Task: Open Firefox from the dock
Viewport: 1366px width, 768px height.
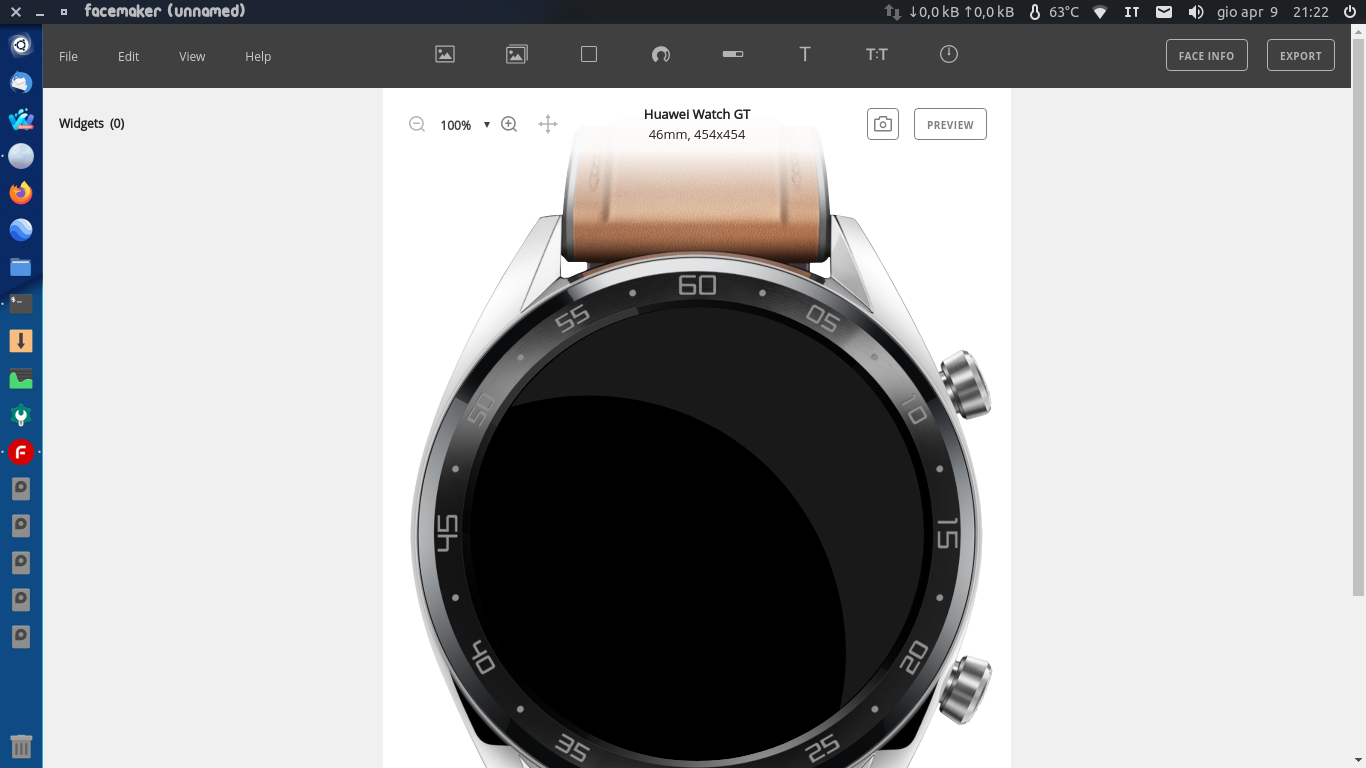Action: click(x=21, y=192)
